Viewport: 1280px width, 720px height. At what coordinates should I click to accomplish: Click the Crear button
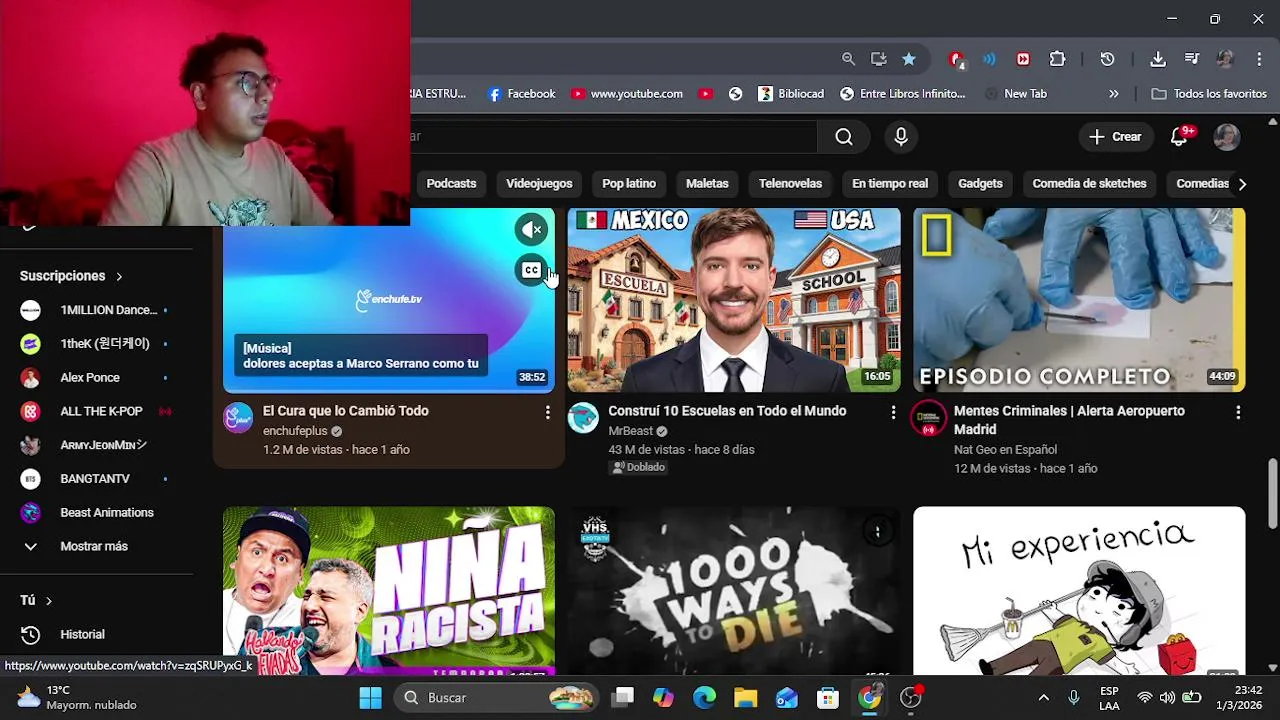coord(1115,137)
